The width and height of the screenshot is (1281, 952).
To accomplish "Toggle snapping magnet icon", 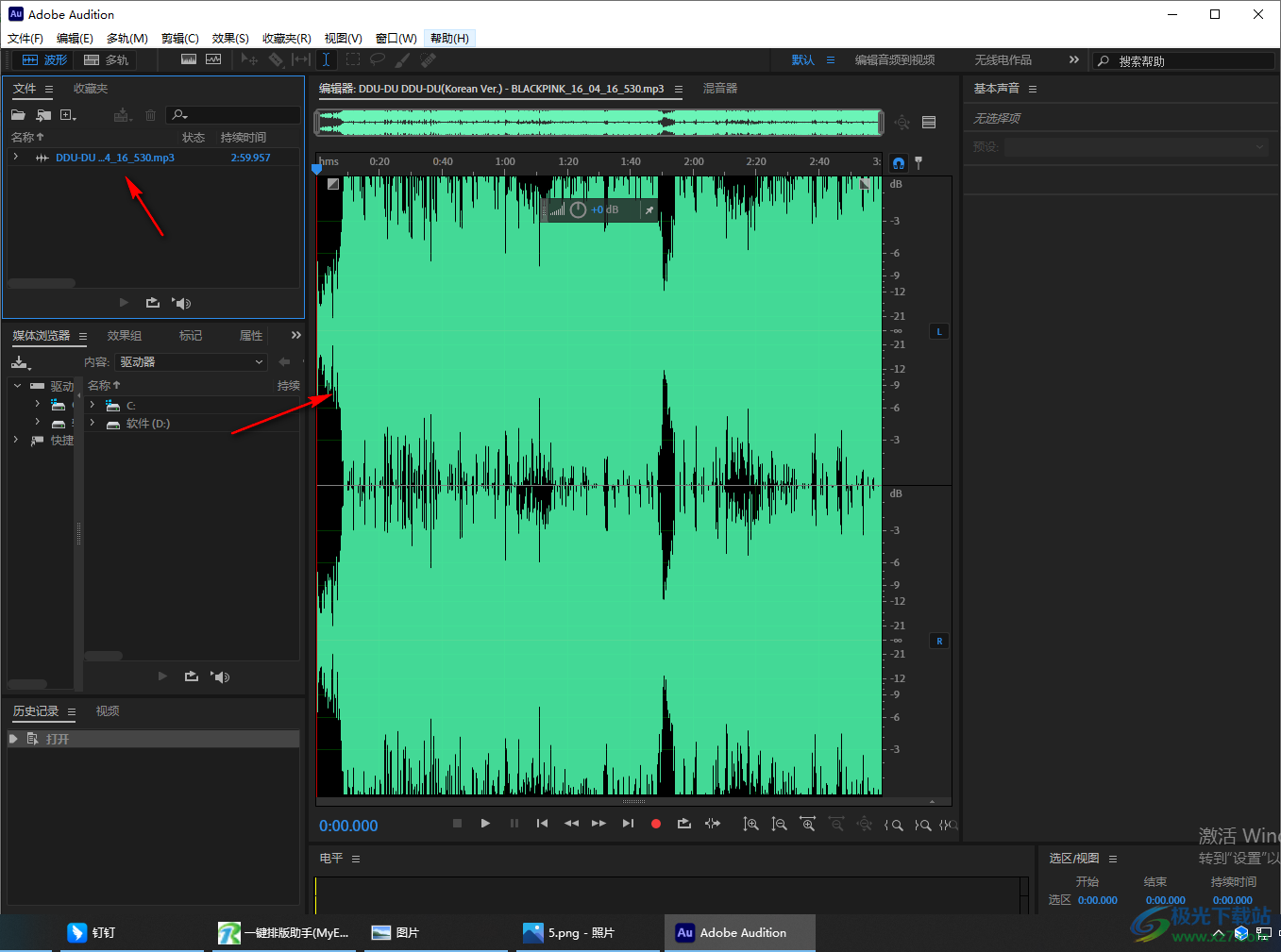I will coord(899,163).
